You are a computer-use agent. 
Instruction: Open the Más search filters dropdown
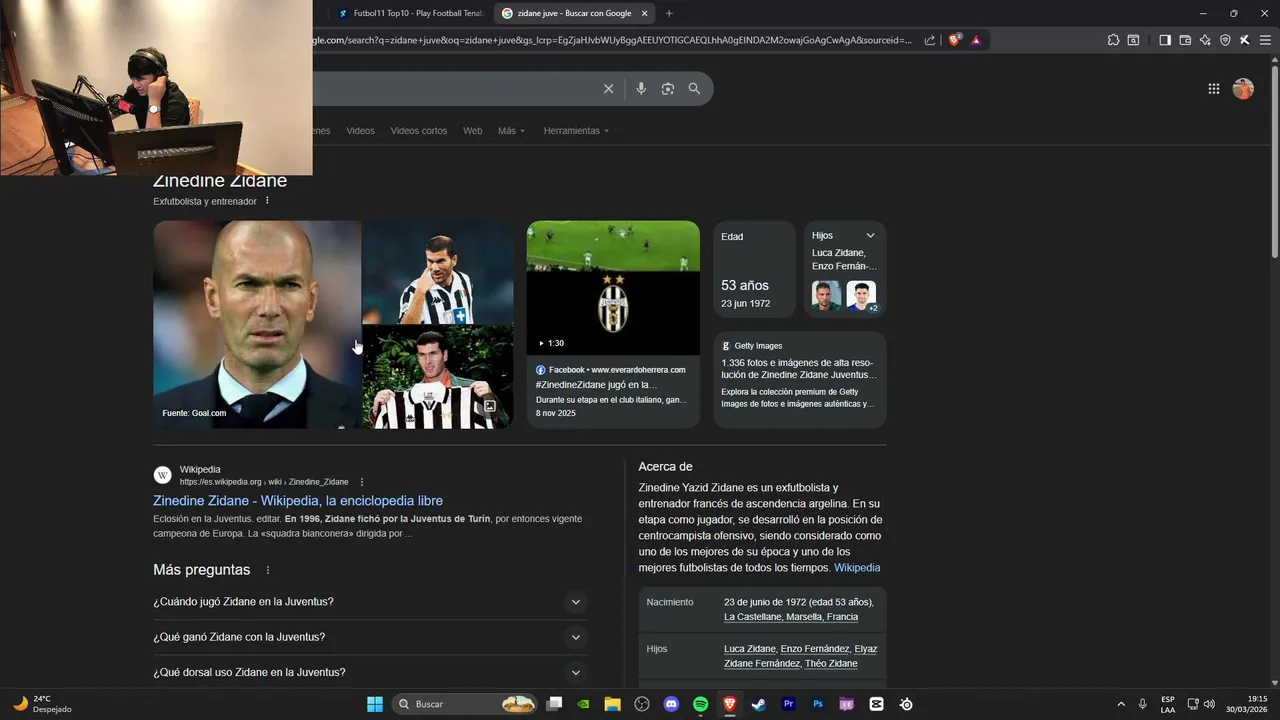point(511,131)
